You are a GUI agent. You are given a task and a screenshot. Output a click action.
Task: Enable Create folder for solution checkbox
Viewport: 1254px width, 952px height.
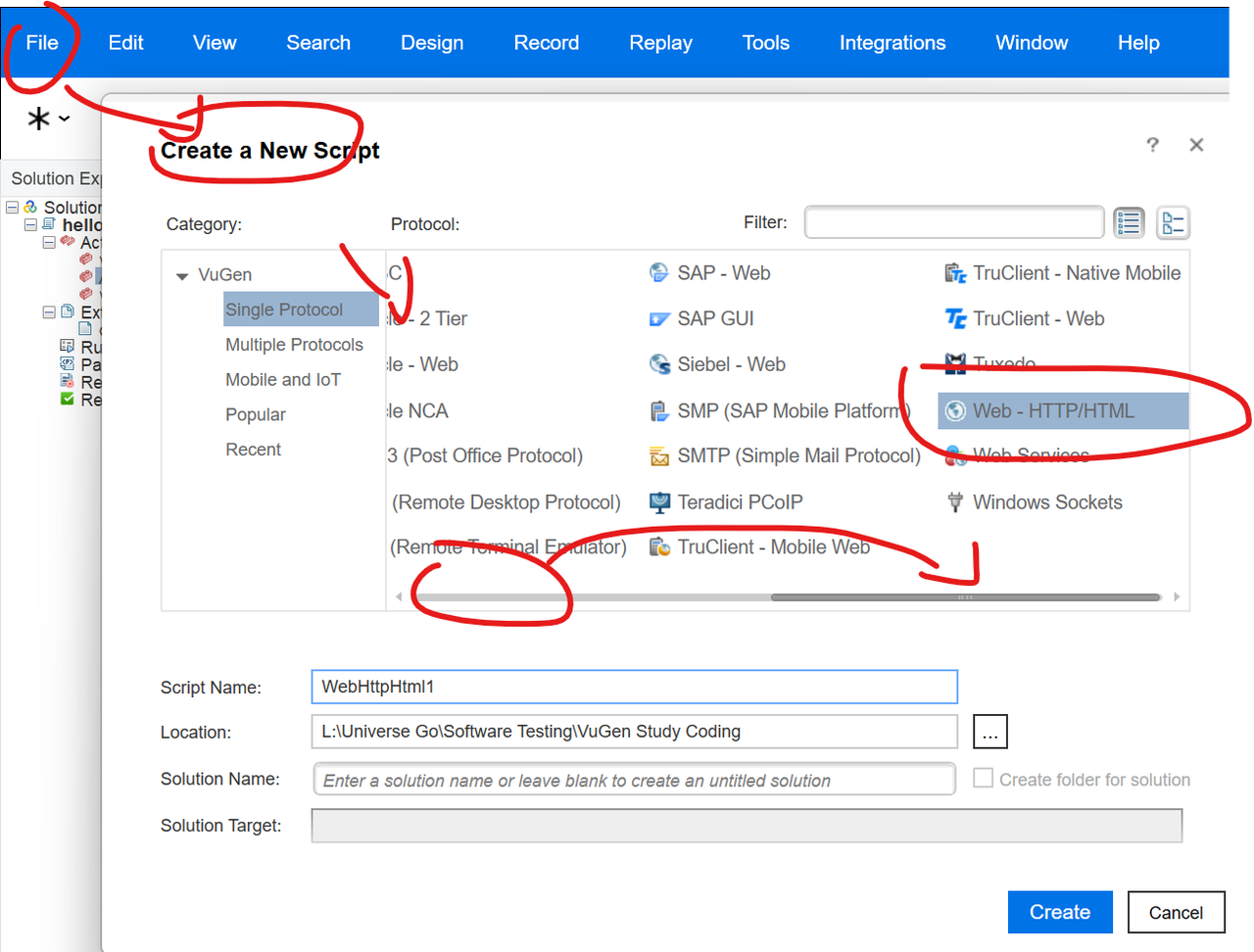(x=983, y=779)
